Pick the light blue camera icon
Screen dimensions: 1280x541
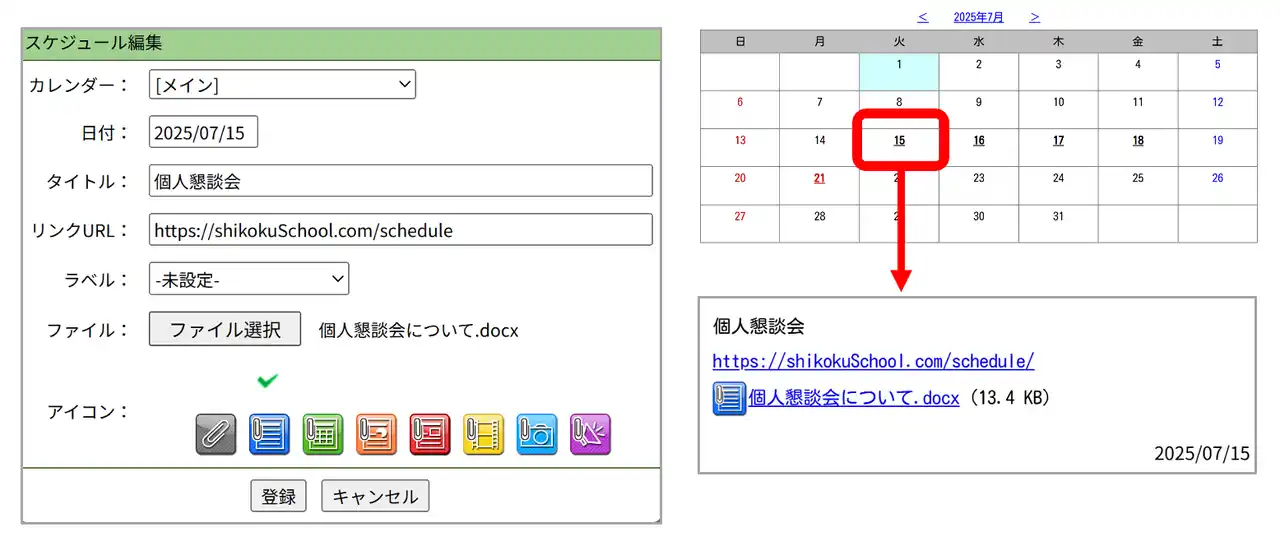point(537,434)
